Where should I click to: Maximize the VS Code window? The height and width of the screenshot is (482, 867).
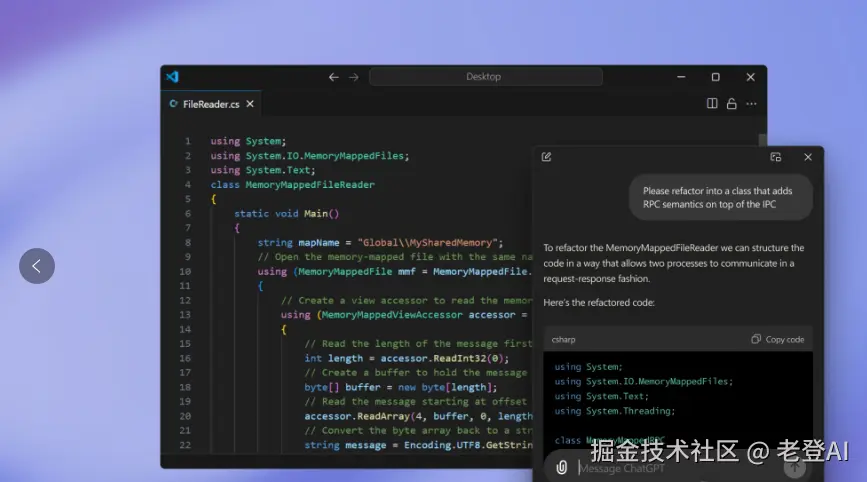(x=715, y=77)
